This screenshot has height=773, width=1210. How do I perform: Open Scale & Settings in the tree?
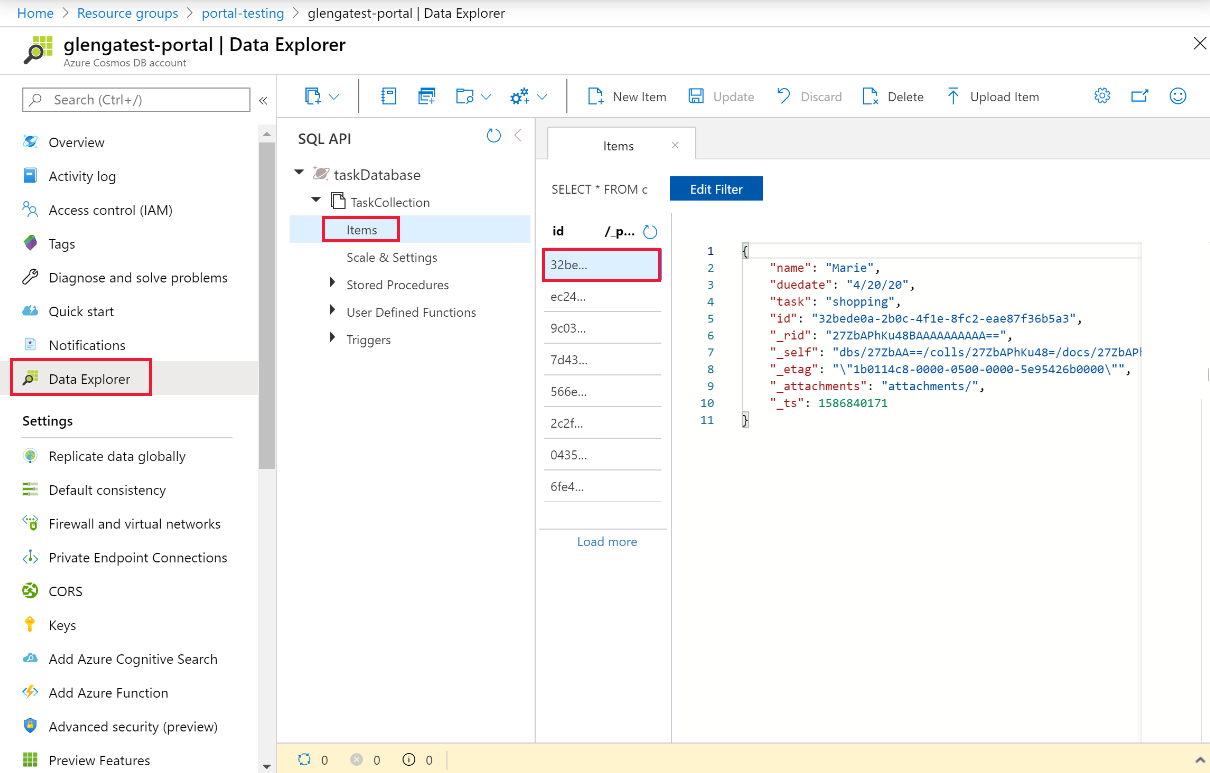coord(391,257)
